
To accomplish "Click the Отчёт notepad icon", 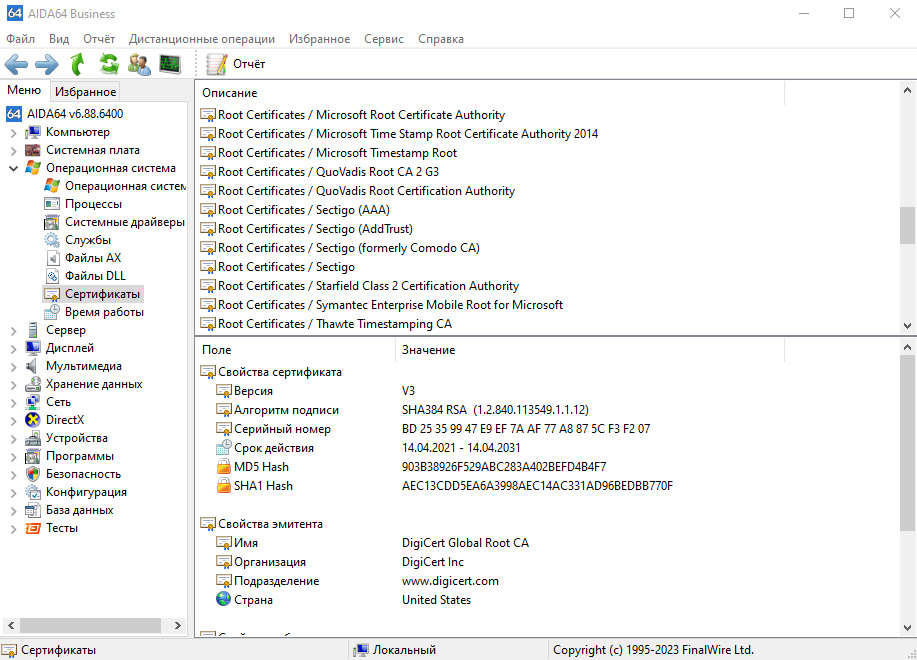I will (x=216, y=64).
